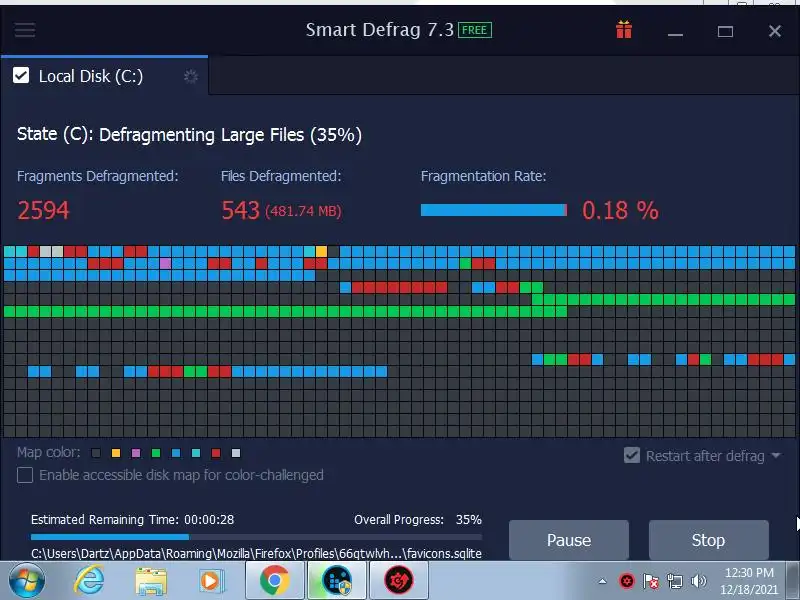Stop the defrag process
The width and height of the screenshot is (800, 600).
tap(709, 540)
